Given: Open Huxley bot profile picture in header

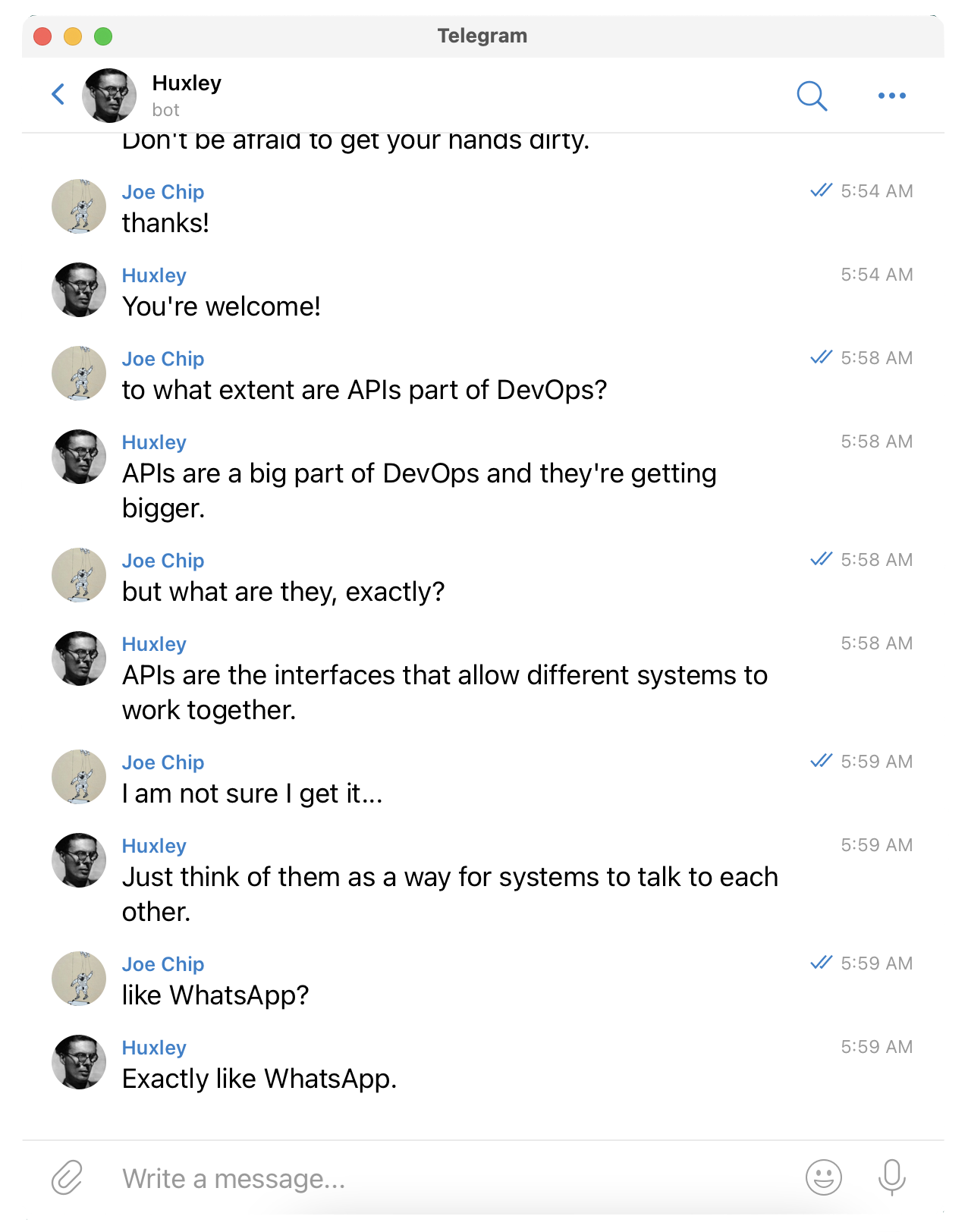Looking at the screenshot, I should [109, 96].
